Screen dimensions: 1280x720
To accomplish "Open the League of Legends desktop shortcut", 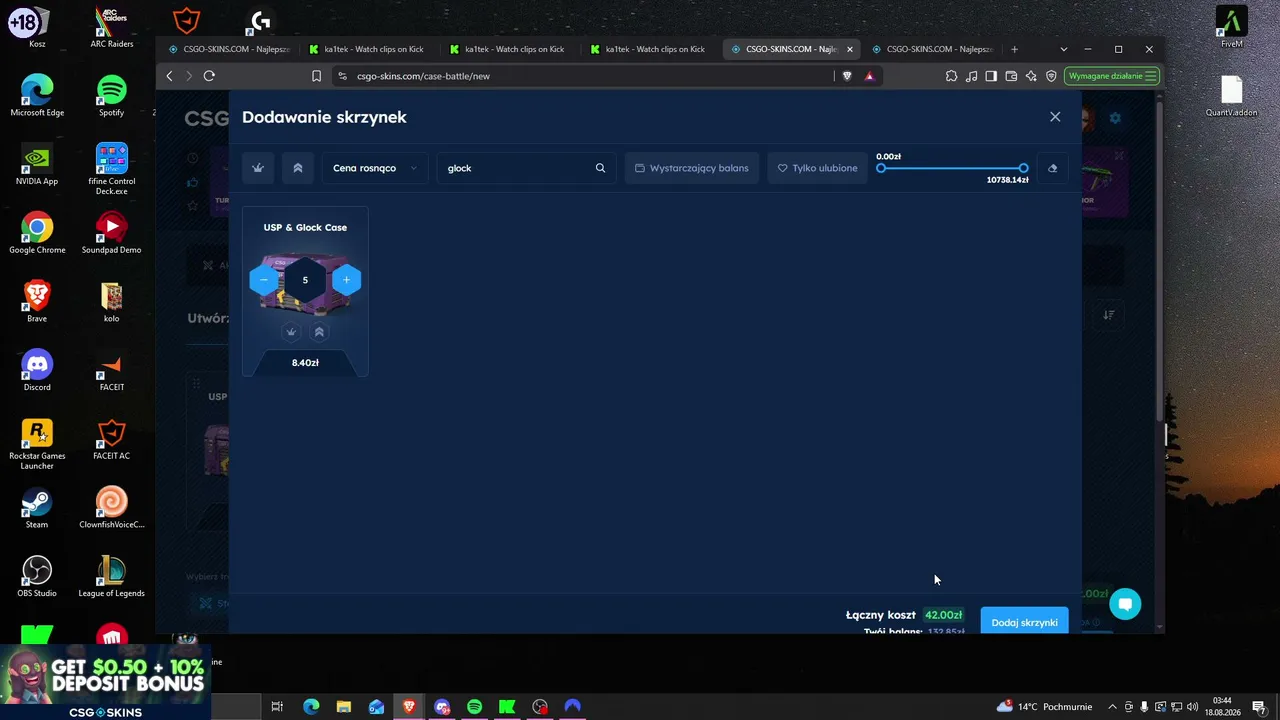I will click(111, 576).
